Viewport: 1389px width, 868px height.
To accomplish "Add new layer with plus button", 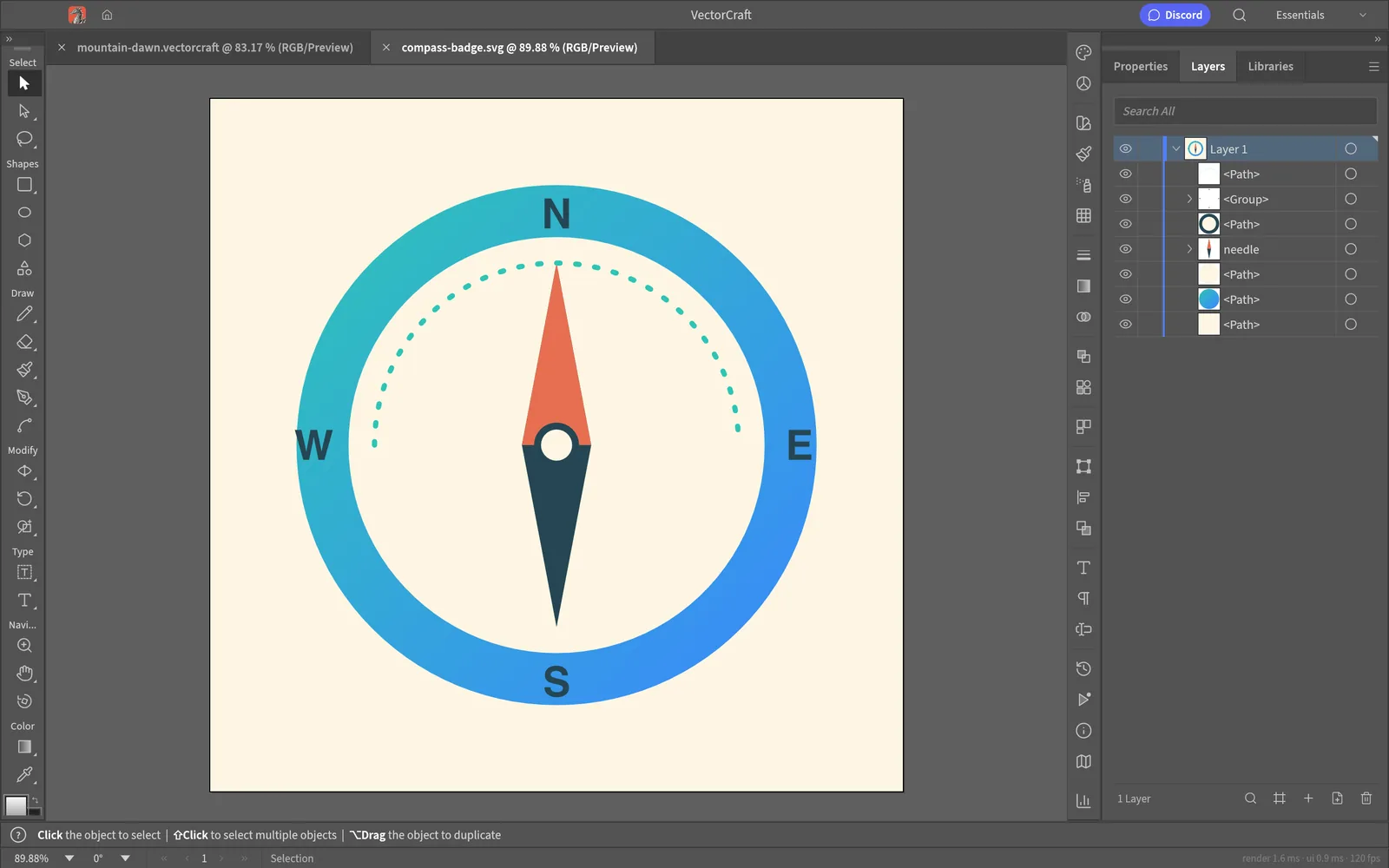I will point(1308,799).
